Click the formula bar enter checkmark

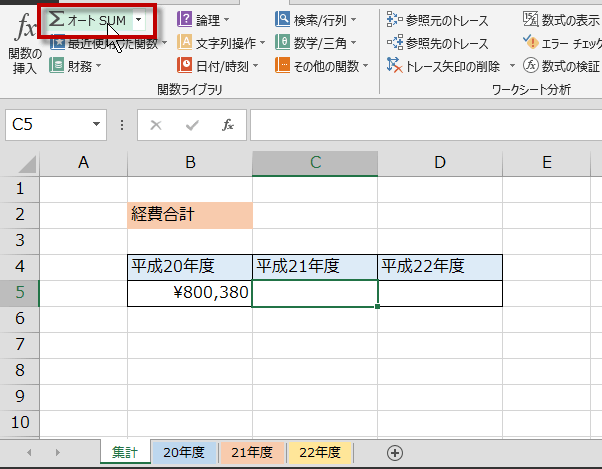192,125
